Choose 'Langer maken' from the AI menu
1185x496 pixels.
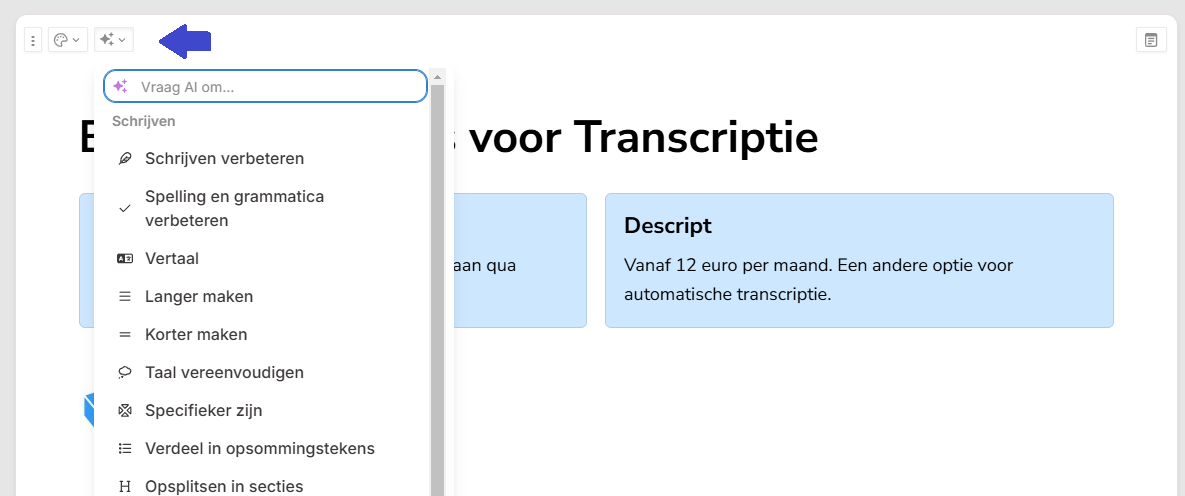[x=199, y=297]
